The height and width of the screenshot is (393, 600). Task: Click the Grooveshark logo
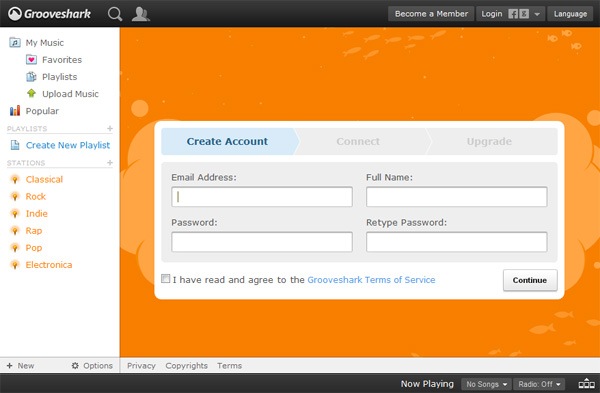49,14
